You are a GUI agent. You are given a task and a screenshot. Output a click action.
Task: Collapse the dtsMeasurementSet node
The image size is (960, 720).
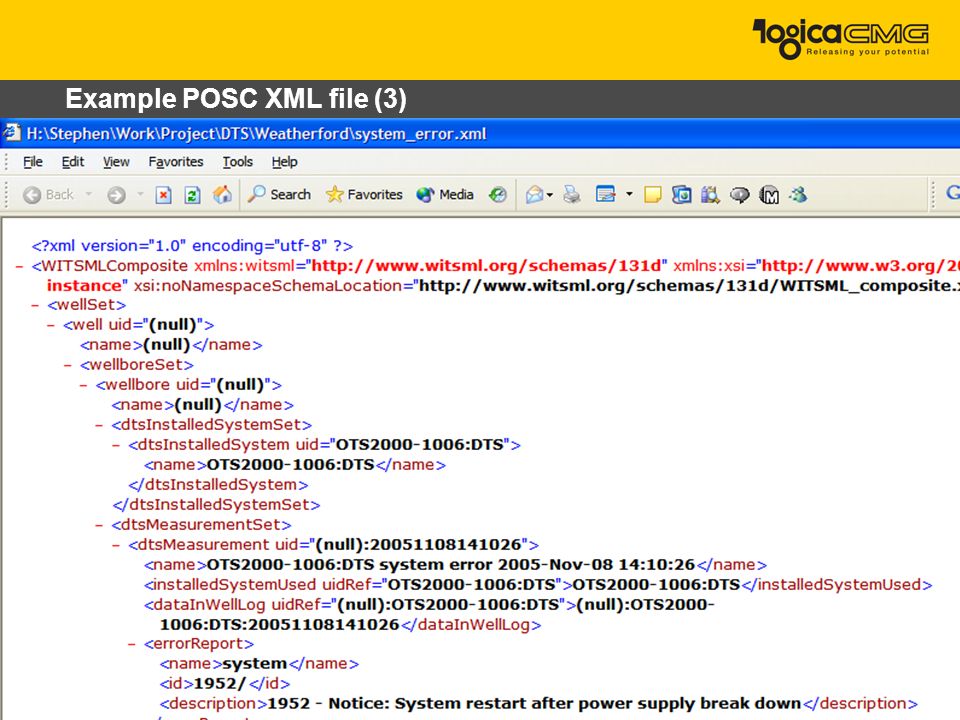[x=100, y=525]
